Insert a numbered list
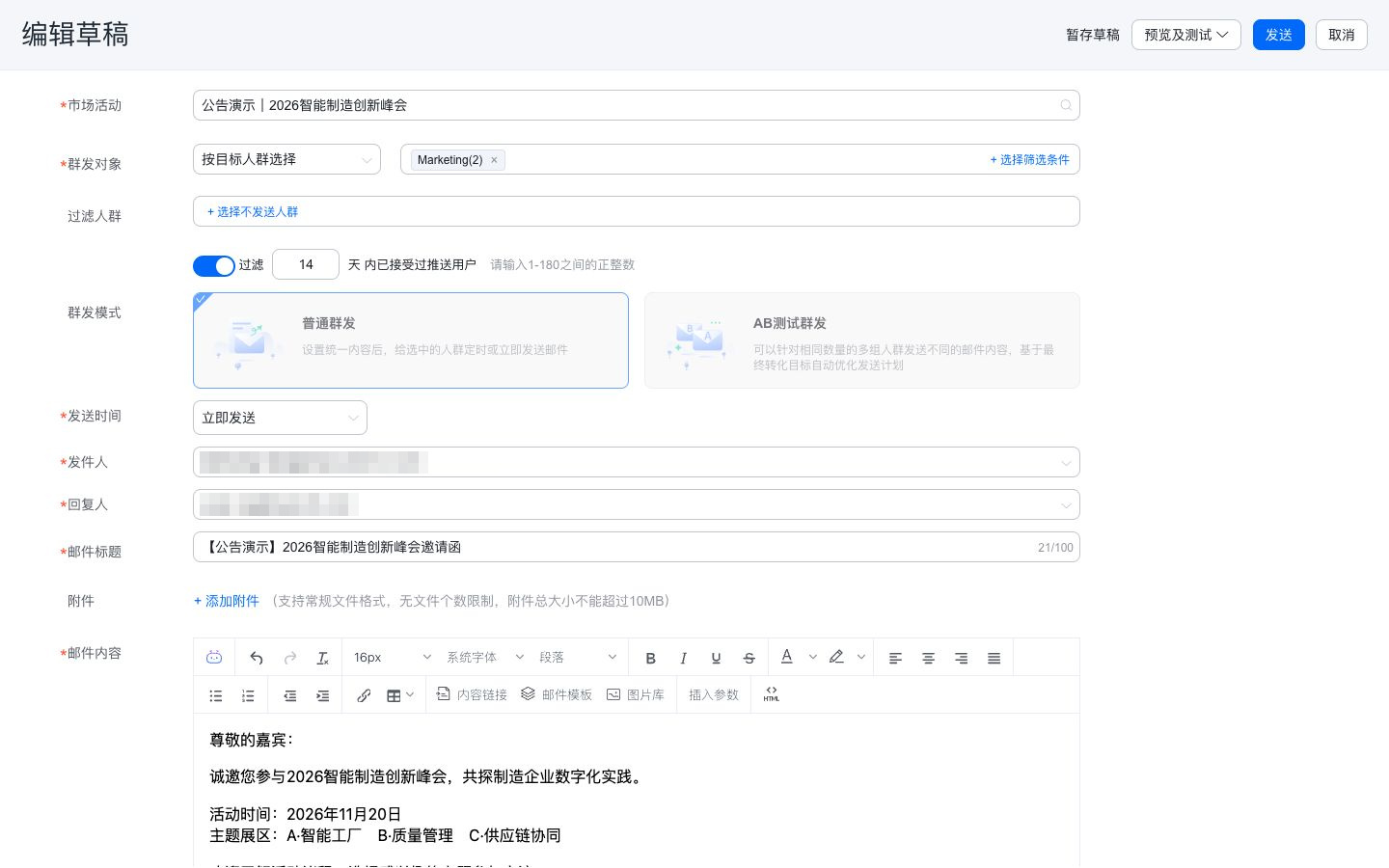Image resolution: width=1389 pixels, height=868 pixels. click(x=248, y=695)
